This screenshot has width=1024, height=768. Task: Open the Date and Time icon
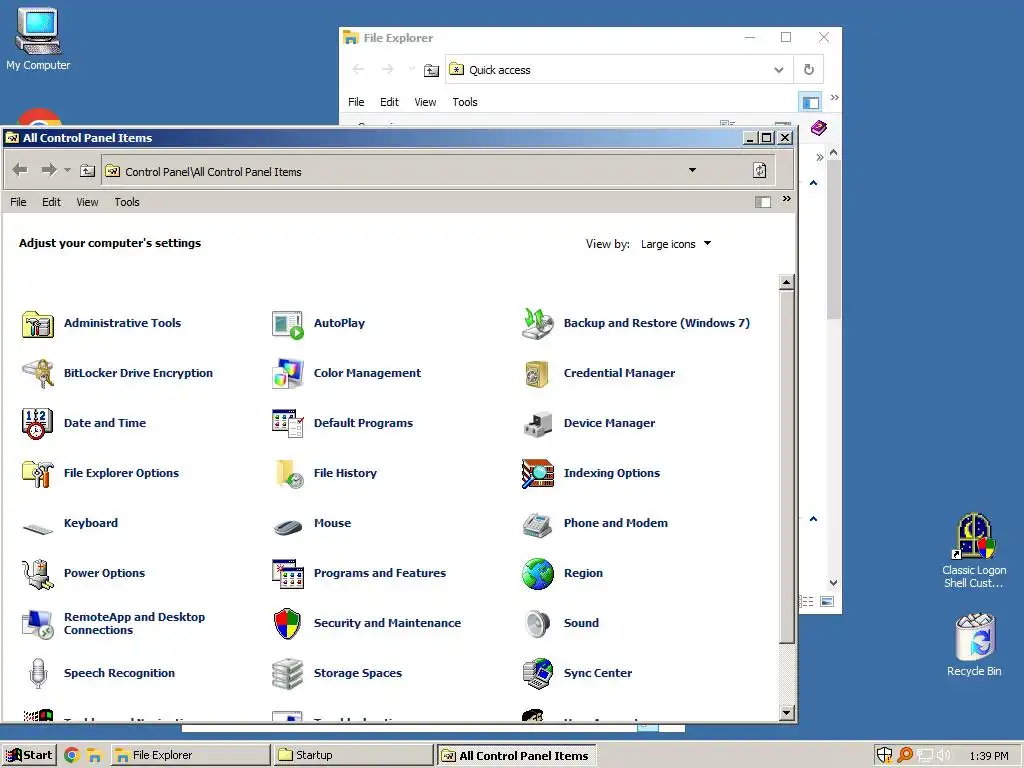point(37,424)
